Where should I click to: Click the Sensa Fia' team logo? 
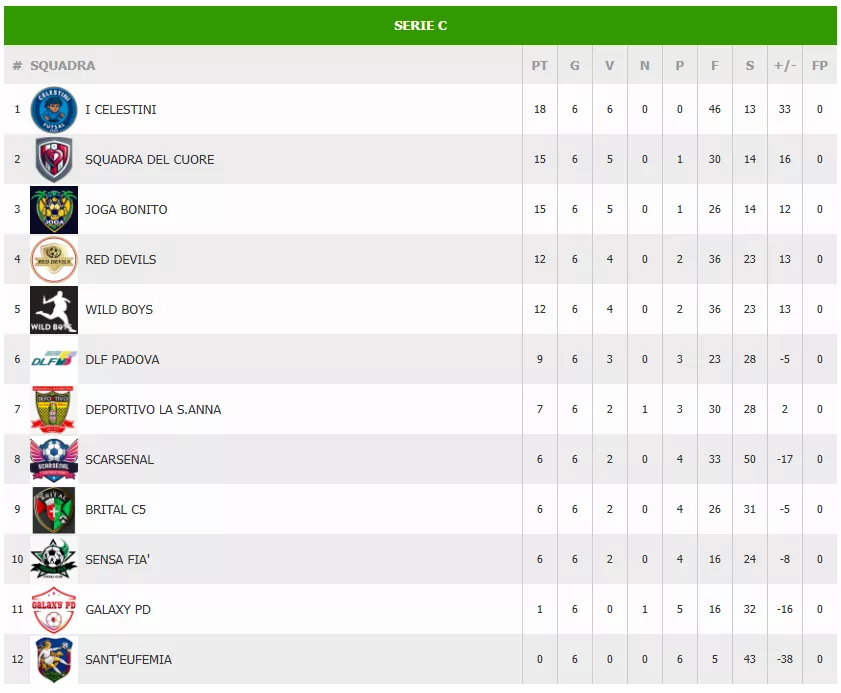click(x=54, y=560)
